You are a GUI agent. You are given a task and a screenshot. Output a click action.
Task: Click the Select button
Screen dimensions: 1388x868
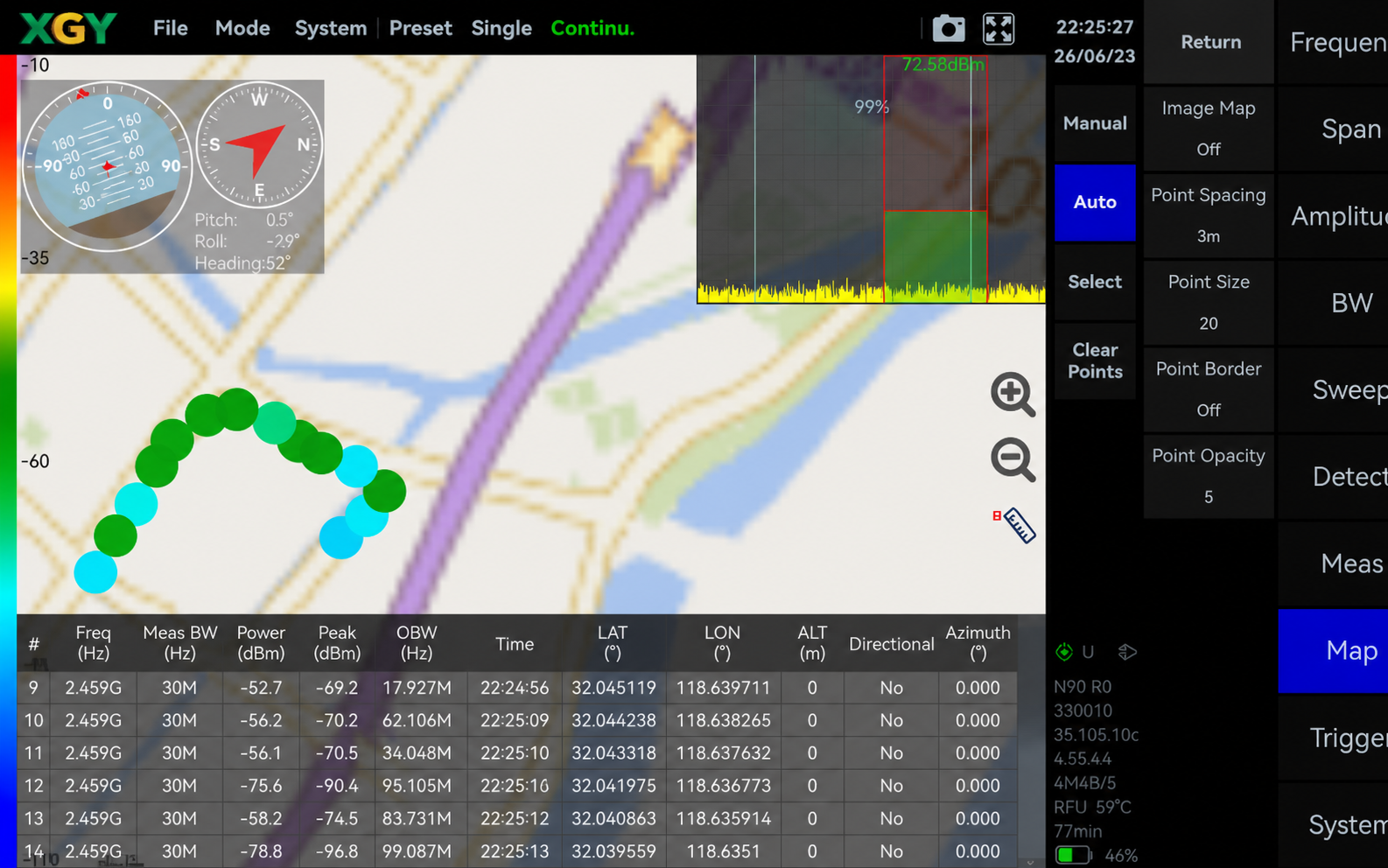[1095, 282]
